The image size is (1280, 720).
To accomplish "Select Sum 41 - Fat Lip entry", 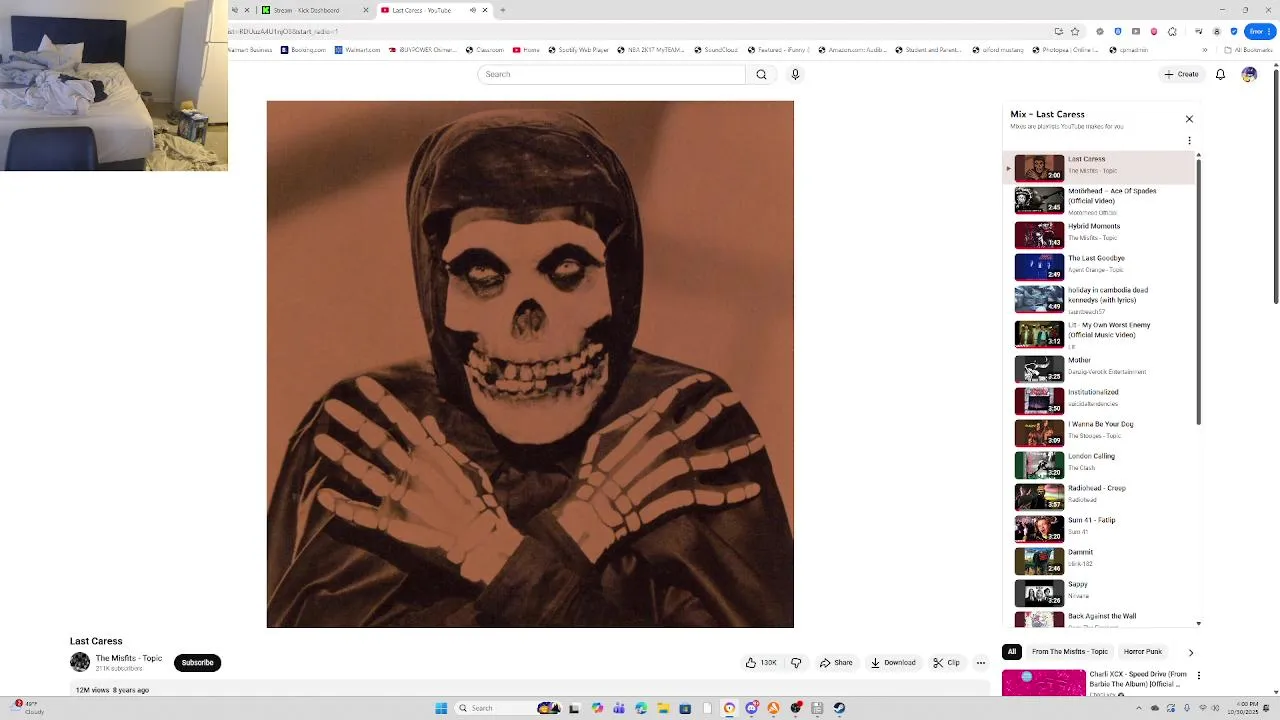I will pyautogui.click(x=1100, y=528).
